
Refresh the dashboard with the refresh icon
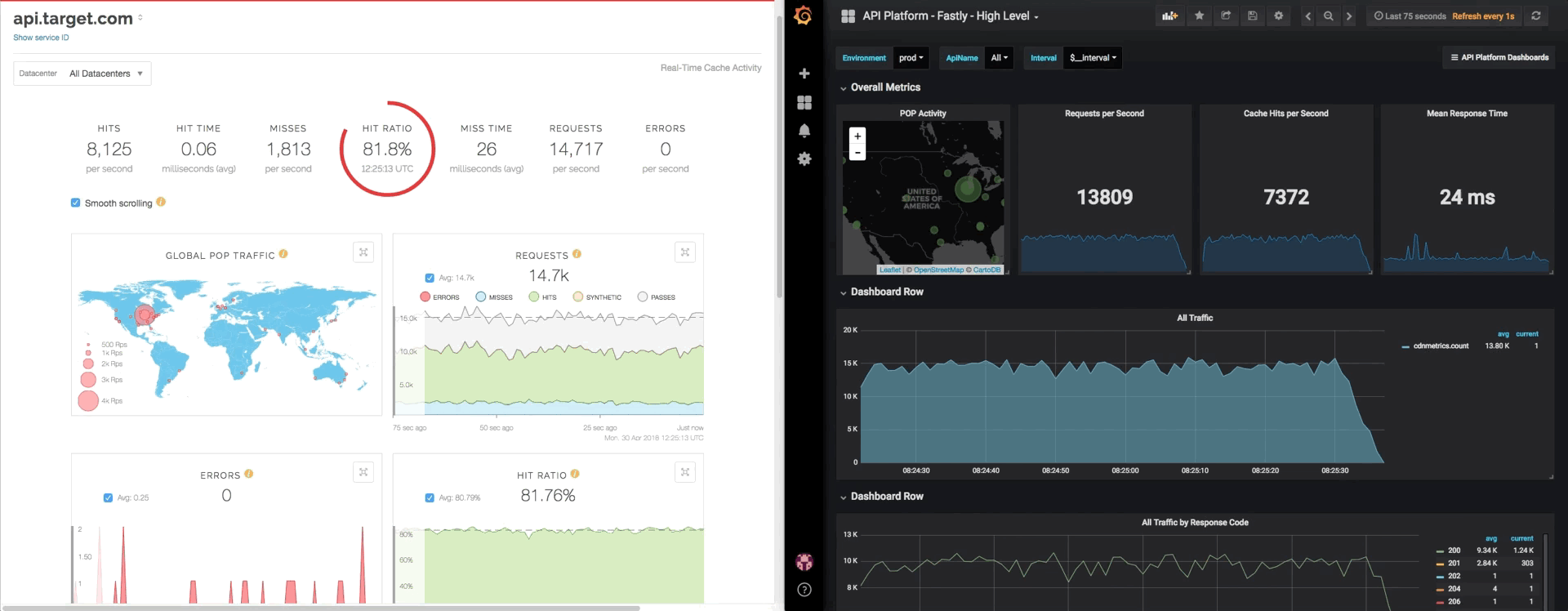click(1536, 16)
